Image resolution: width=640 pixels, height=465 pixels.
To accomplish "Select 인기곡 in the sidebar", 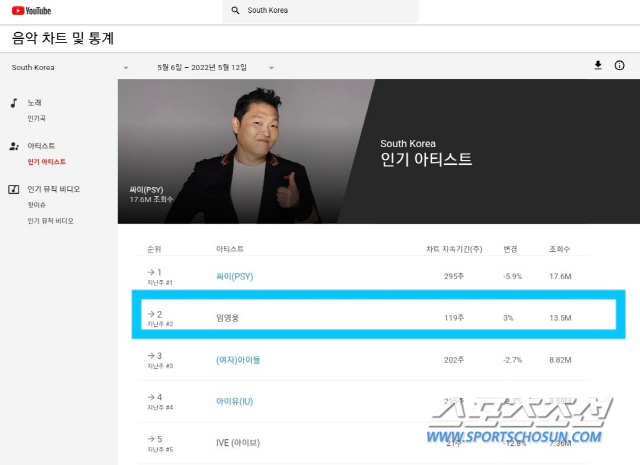I will coord(36,118).
